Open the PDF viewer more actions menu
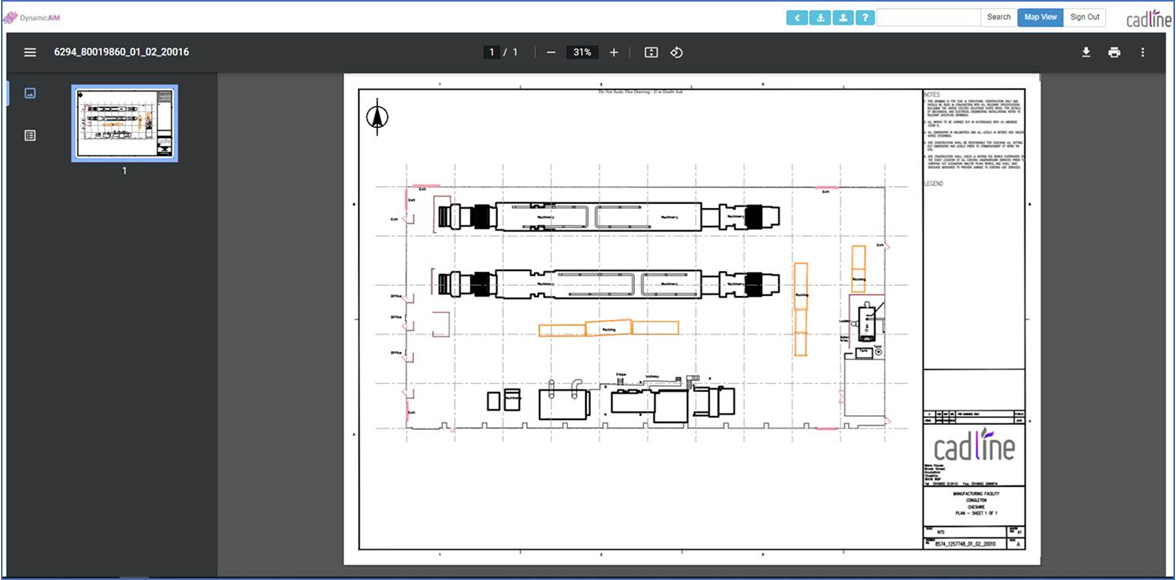The height and width of the screenshot is (580, 1176). pos(1142,53)
